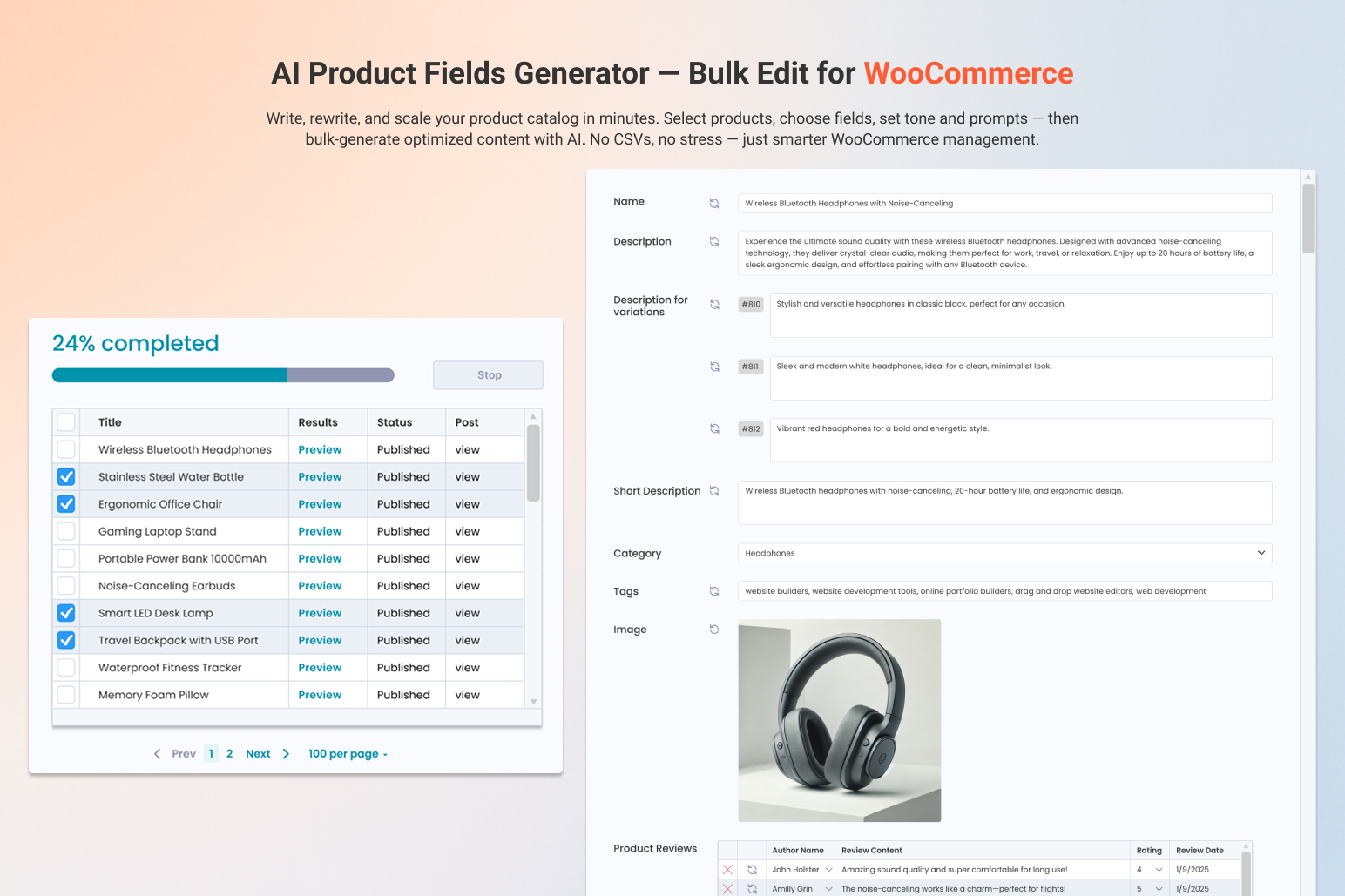Regenerate John Holster's review content
Screen dimensions: 1345x896
753,869
